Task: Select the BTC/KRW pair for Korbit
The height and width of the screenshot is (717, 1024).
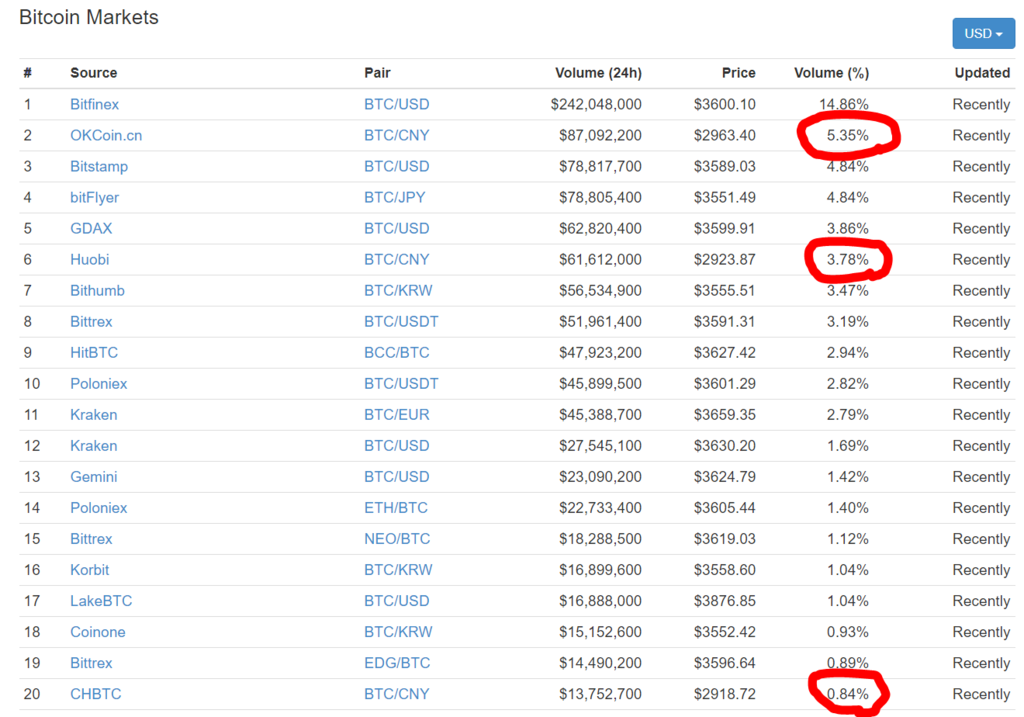Action: (398, 569)
